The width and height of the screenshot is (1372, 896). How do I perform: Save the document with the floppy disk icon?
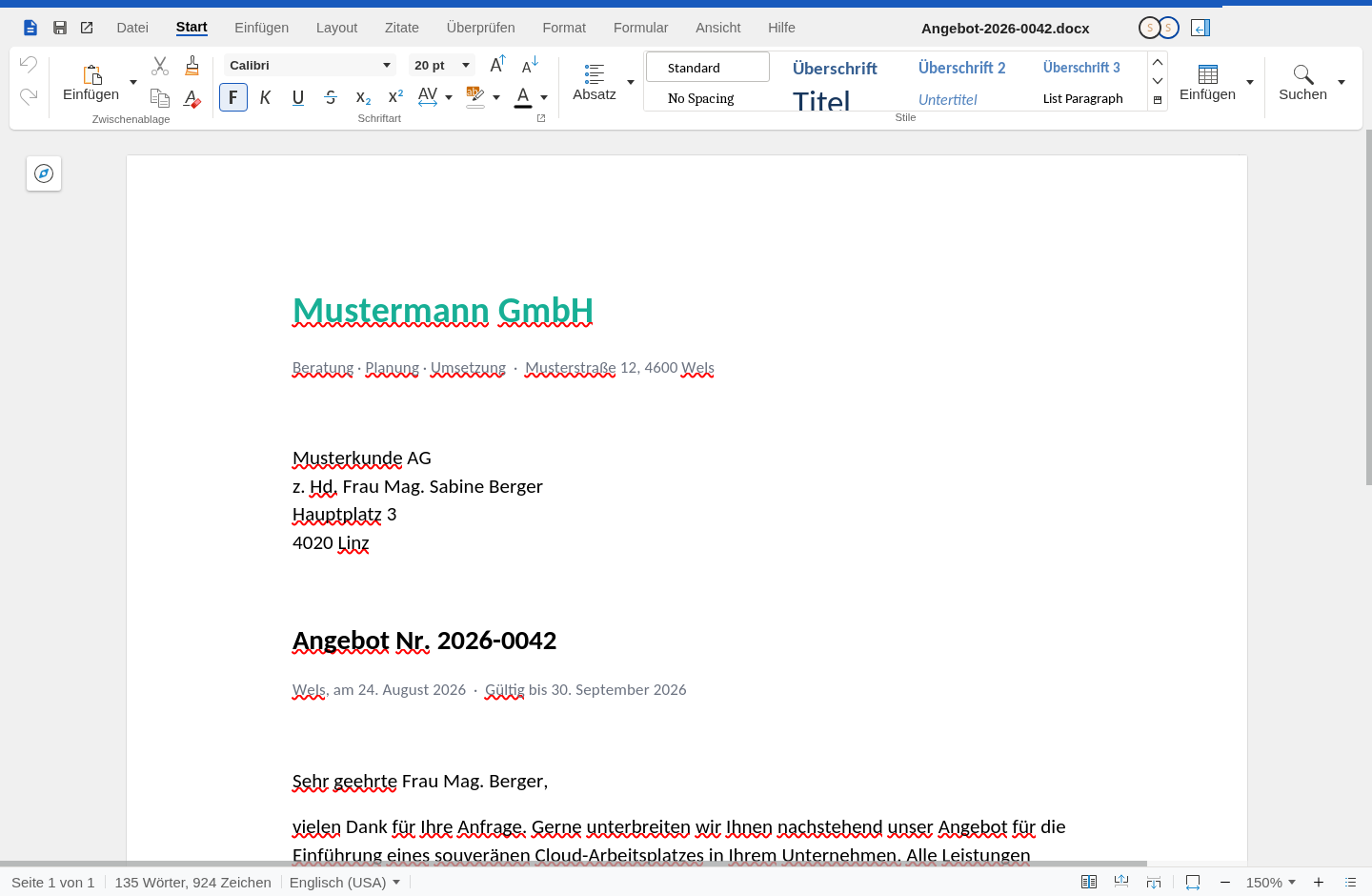pyautogui.click(x=60, y=28)
